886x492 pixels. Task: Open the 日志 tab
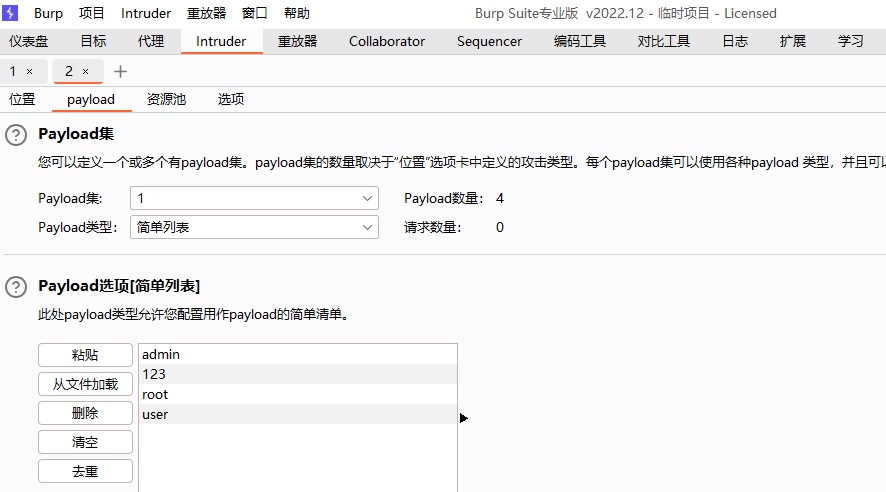pyautogui.click(x=735, y=41)
